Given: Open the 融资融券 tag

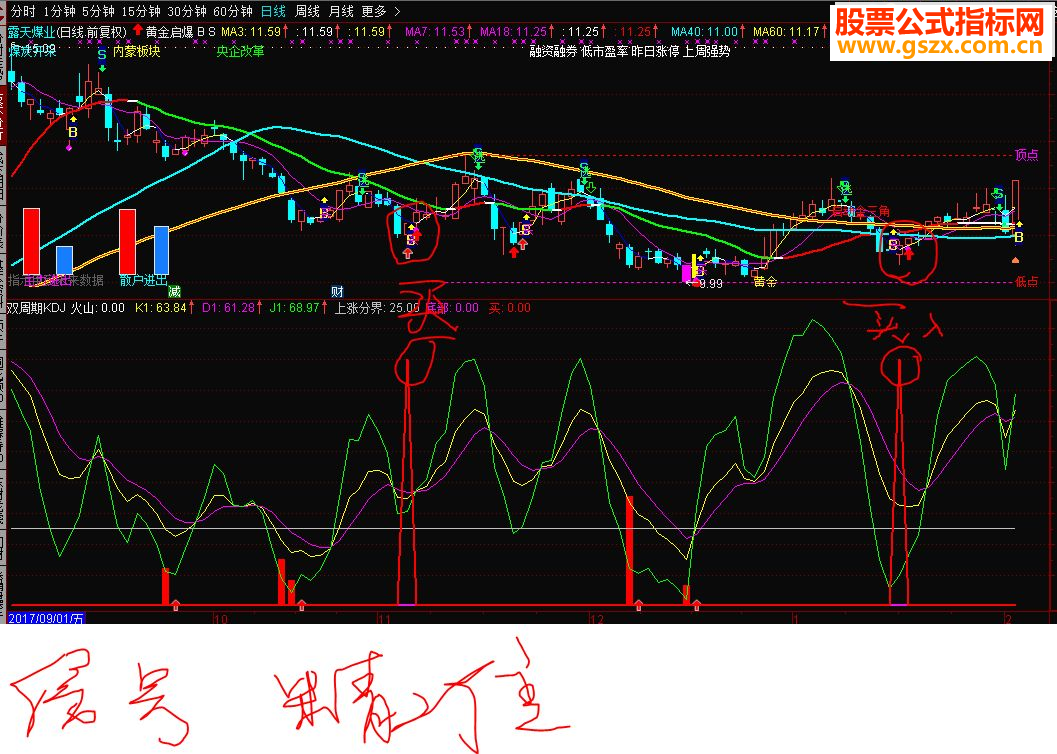Looking at the screenshot, I should [x=553, y=51].
